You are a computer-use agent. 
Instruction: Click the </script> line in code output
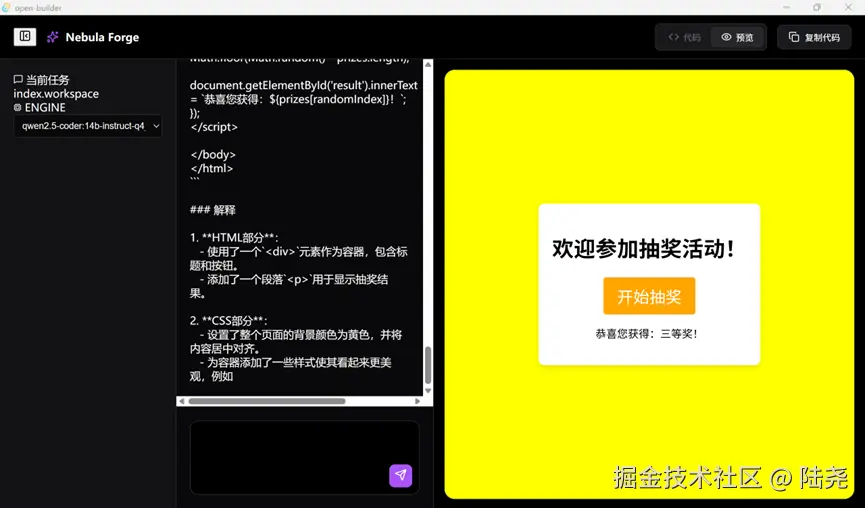214,127
